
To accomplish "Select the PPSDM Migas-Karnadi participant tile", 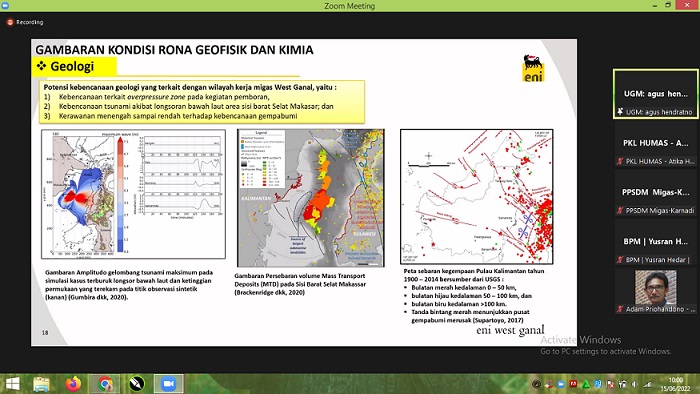I will point(655,193).
